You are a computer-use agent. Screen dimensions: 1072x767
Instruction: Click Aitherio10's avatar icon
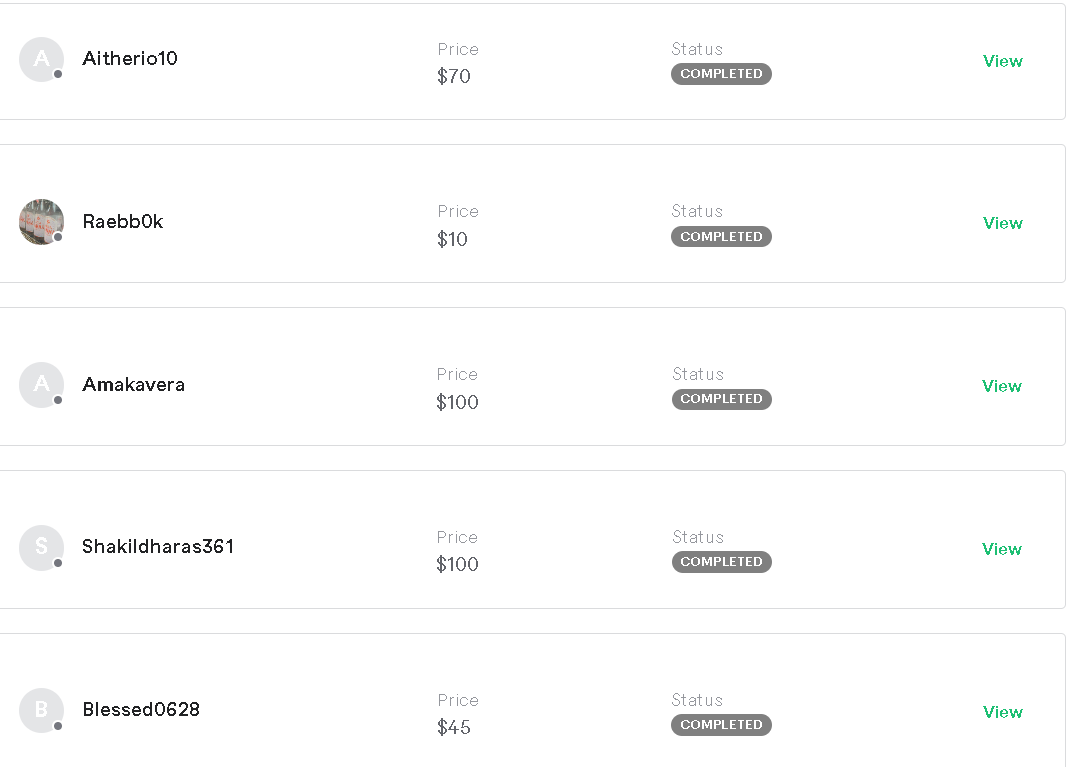pos(41,59)
